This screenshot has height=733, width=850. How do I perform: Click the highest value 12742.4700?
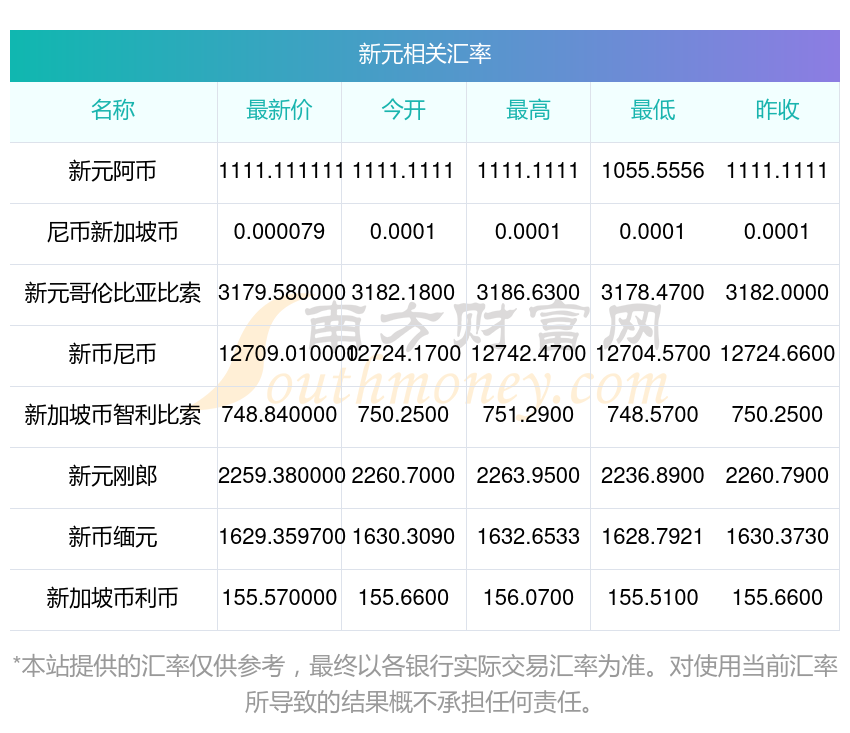(528, 354)
